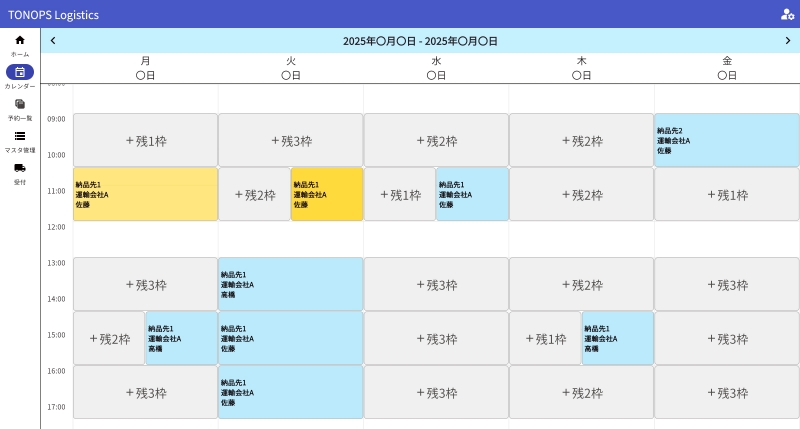Select the Calendar icon in sidebar
This screenshot has width=800, height=429.
tap(20, 72)
